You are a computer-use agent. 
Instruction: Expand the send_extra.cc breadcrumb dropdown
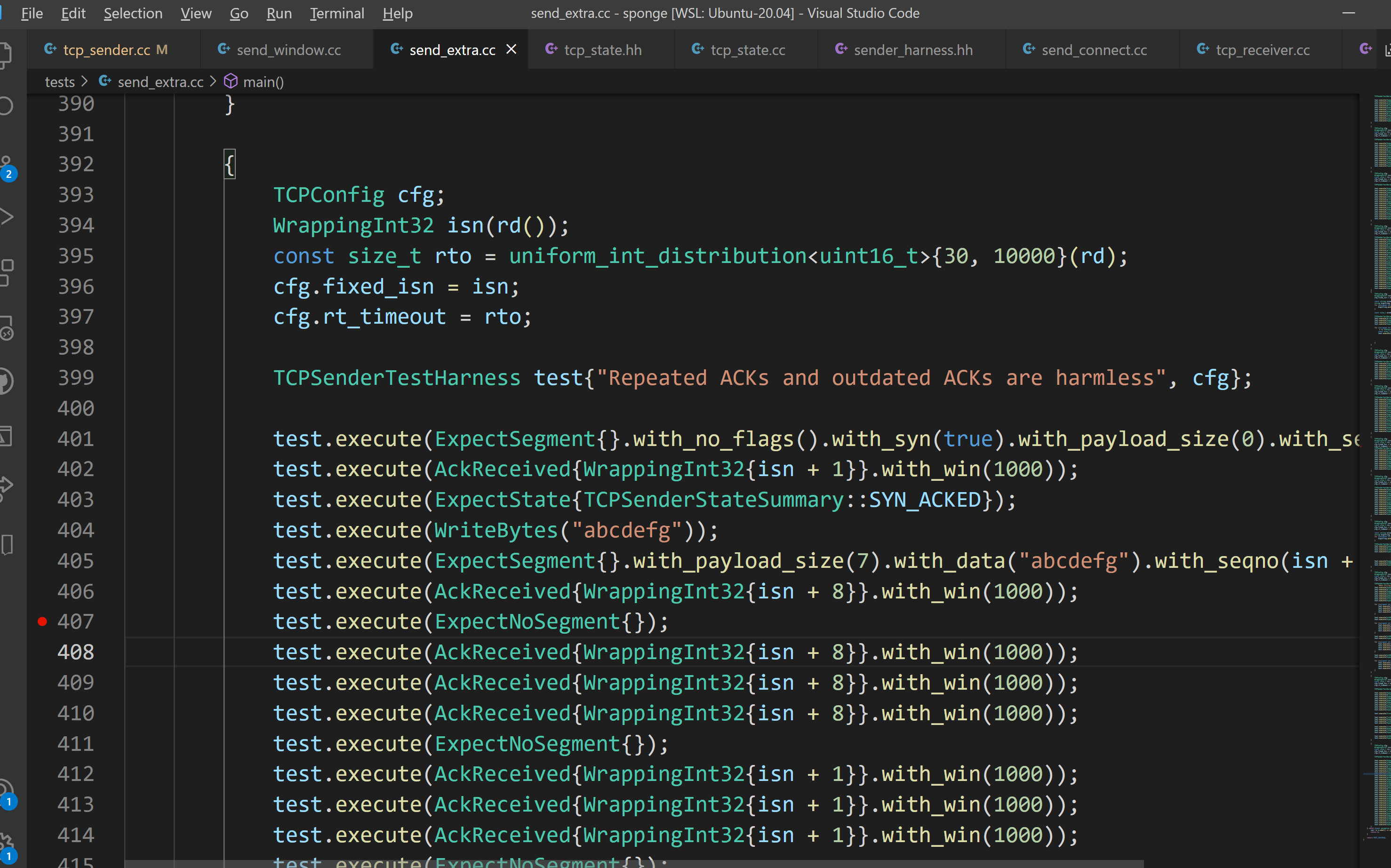tap(160, 82)
